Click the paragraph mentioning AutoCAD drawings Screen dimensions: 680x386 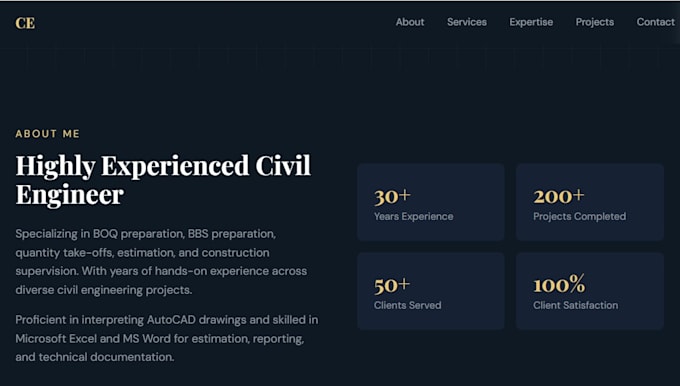click(x=167, y=338)
